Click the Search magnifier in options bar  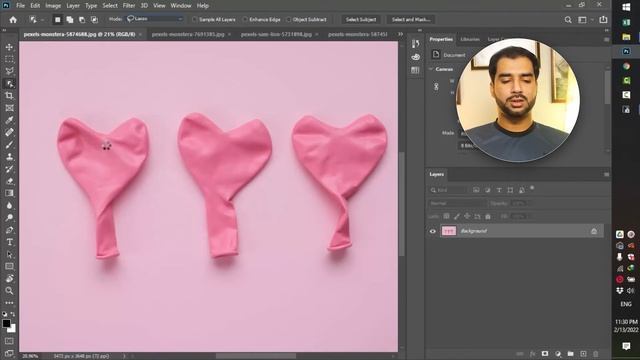point(568,20)
